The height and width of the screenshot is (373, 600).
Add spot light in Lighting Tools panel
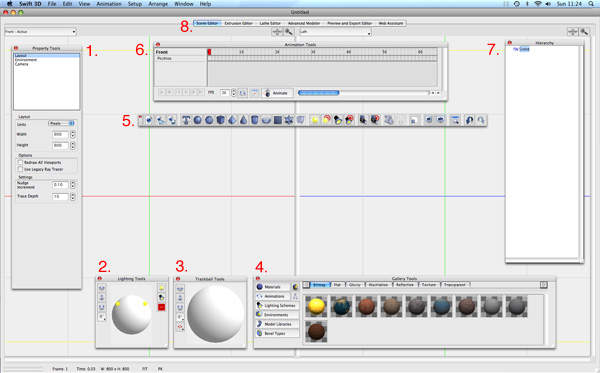(x=161, y=297)
